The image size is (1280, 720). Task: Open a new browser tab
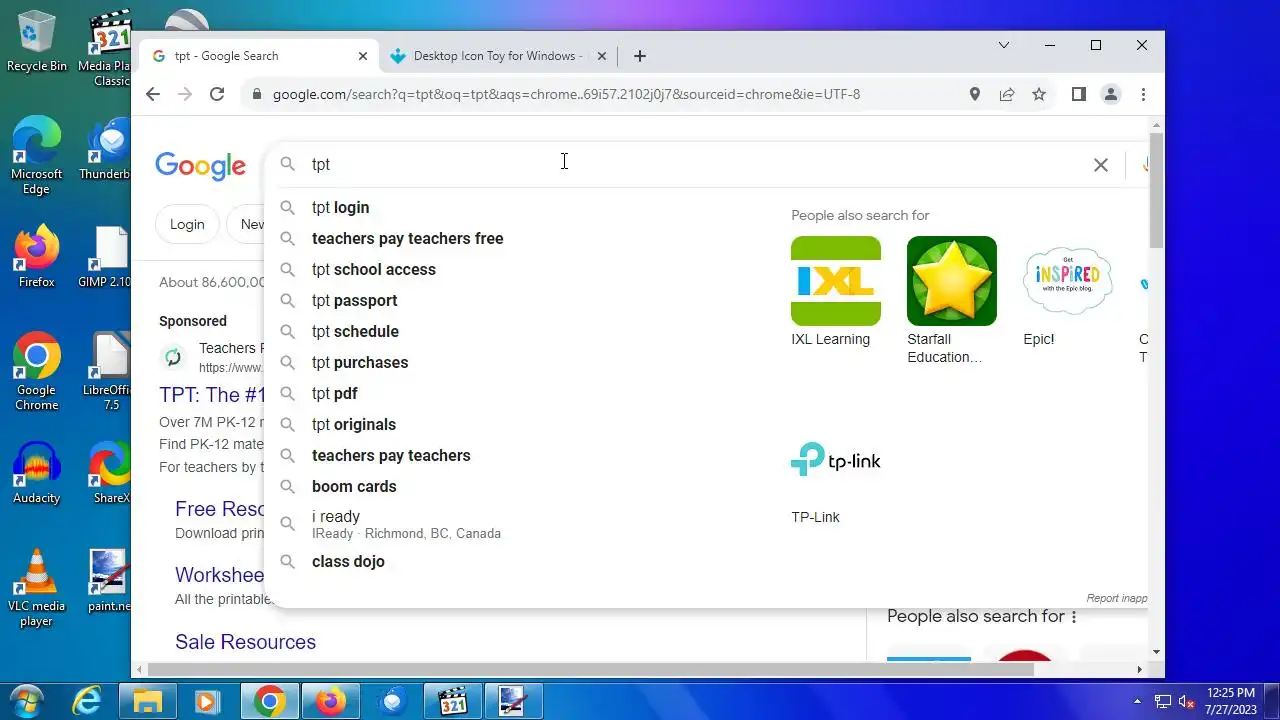pyautogui.click(x=640, y=56)
